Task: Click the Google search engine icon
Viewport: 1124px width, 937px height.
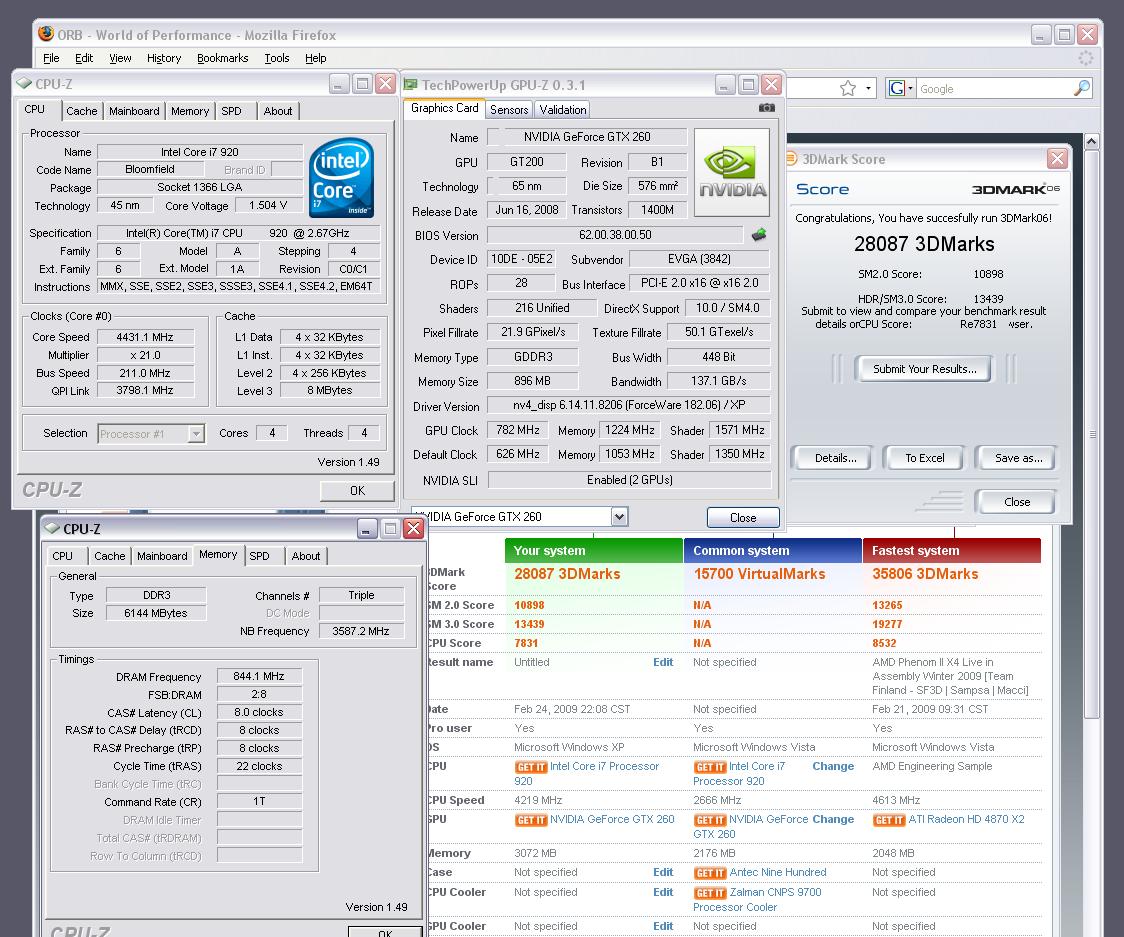Action: (897, 88)
